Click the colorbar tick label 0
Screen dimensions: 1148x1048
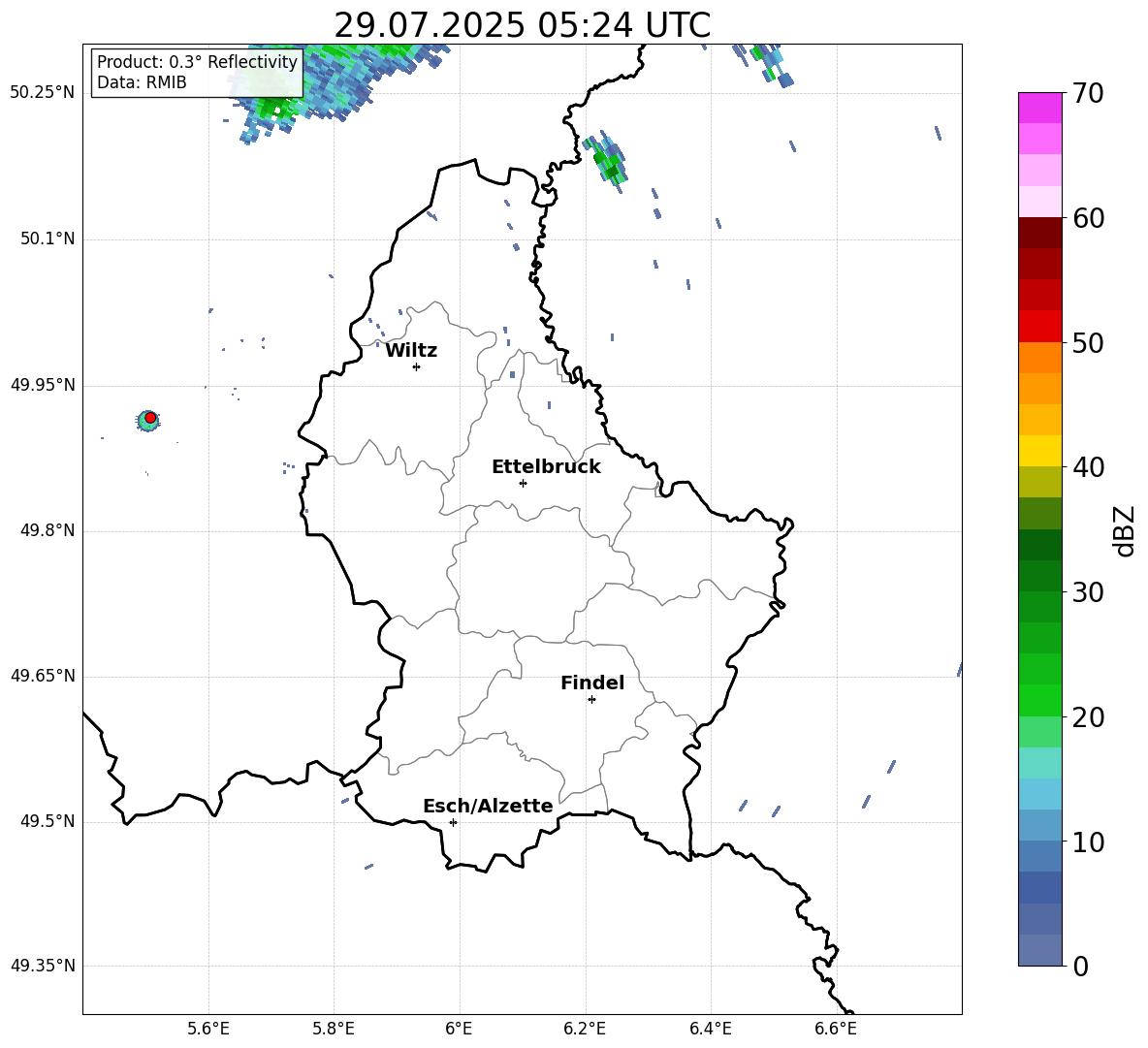pyautogui.click(x=1080, y=966)
